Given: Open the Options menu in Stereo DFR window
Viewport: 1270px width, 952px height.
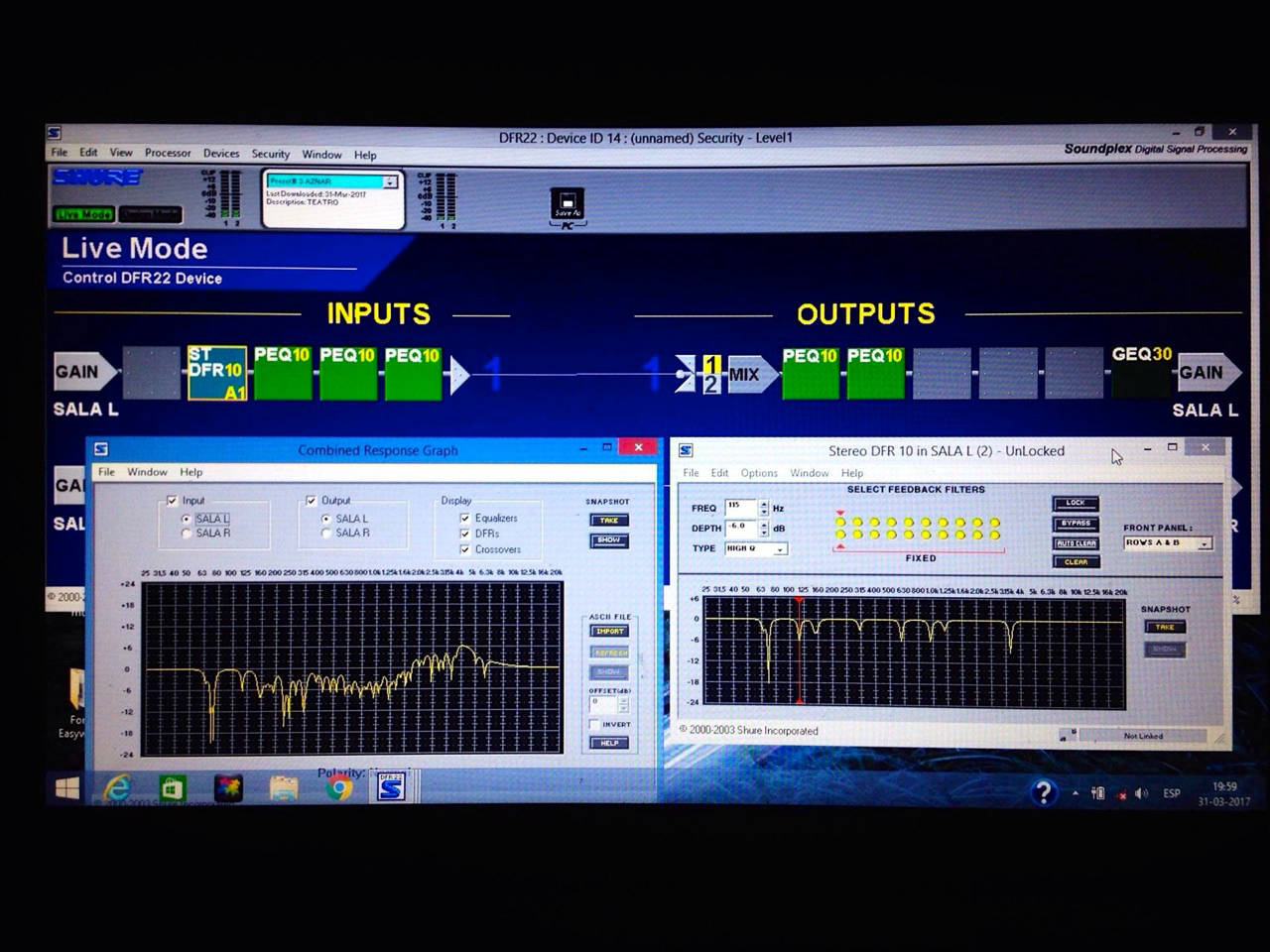Looking at the screenshot, I should tap(759, 473).
